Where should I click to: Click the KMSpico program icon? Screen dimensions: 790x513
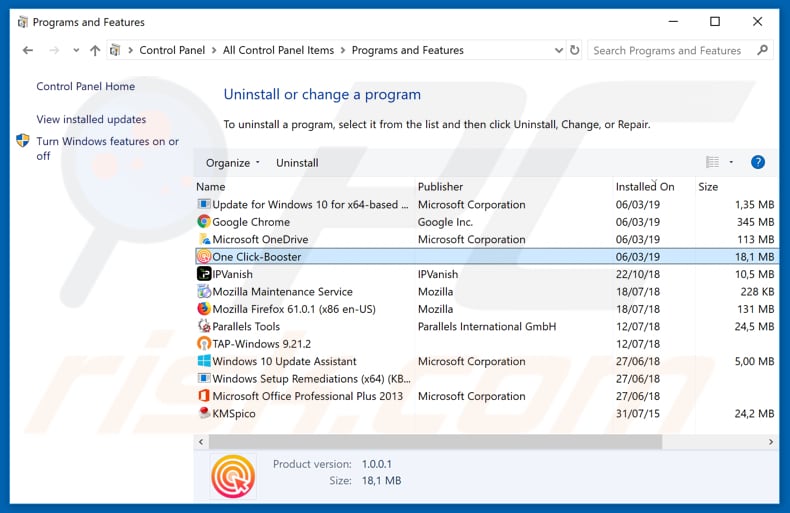(204, 413)
